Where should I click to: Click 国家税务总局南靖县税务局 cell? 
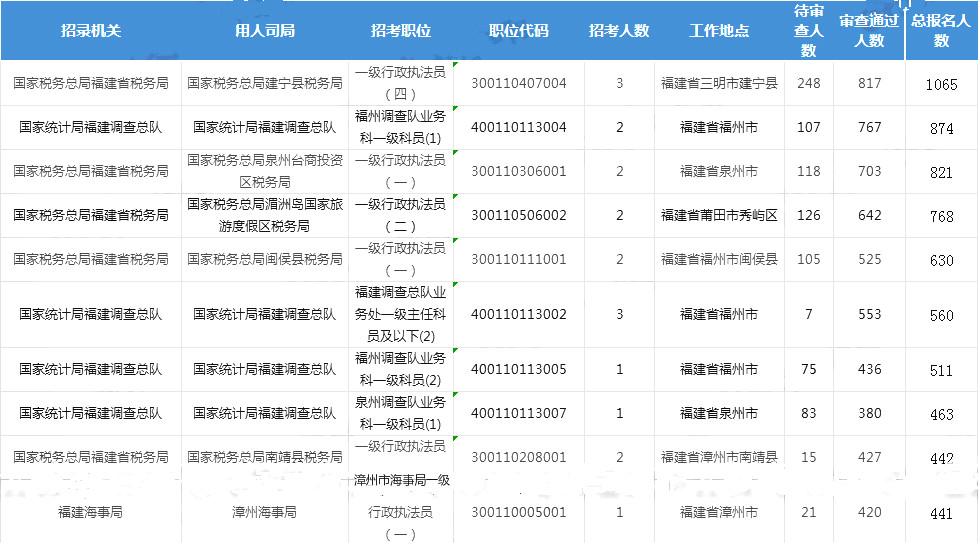[265, 457]
